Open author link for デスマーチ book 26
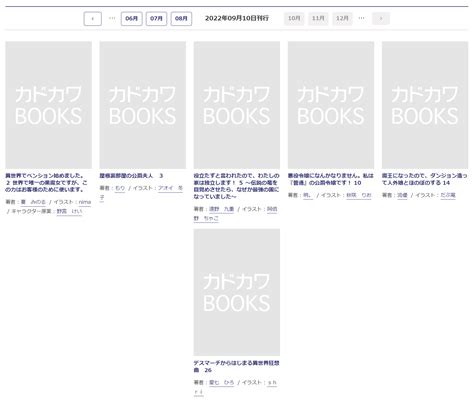This screenshot has height=401, width=474. coord(221,383)
